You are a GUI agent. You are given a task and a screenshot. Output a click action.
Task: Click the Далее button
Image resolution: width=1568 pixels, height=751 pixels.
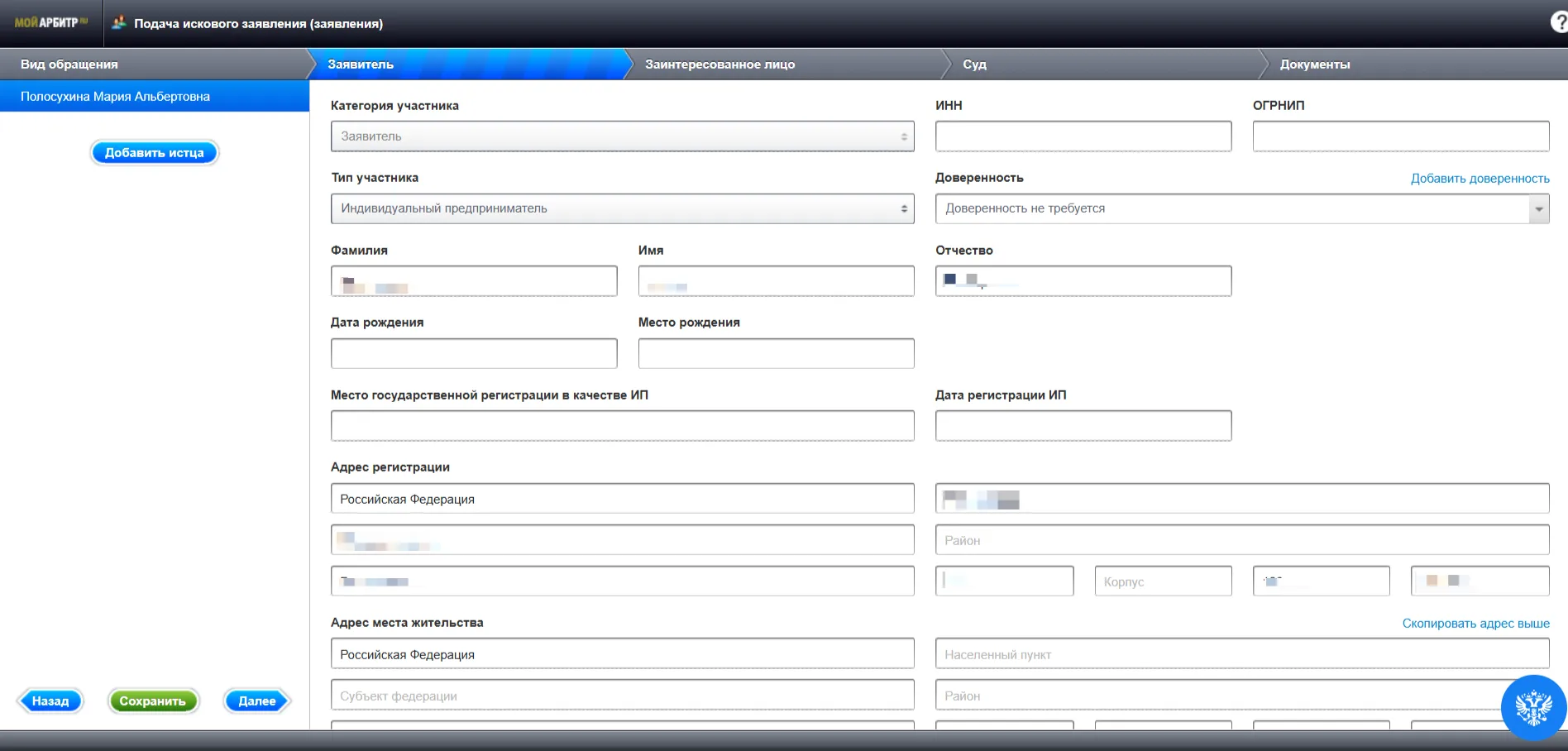[256, 701]
